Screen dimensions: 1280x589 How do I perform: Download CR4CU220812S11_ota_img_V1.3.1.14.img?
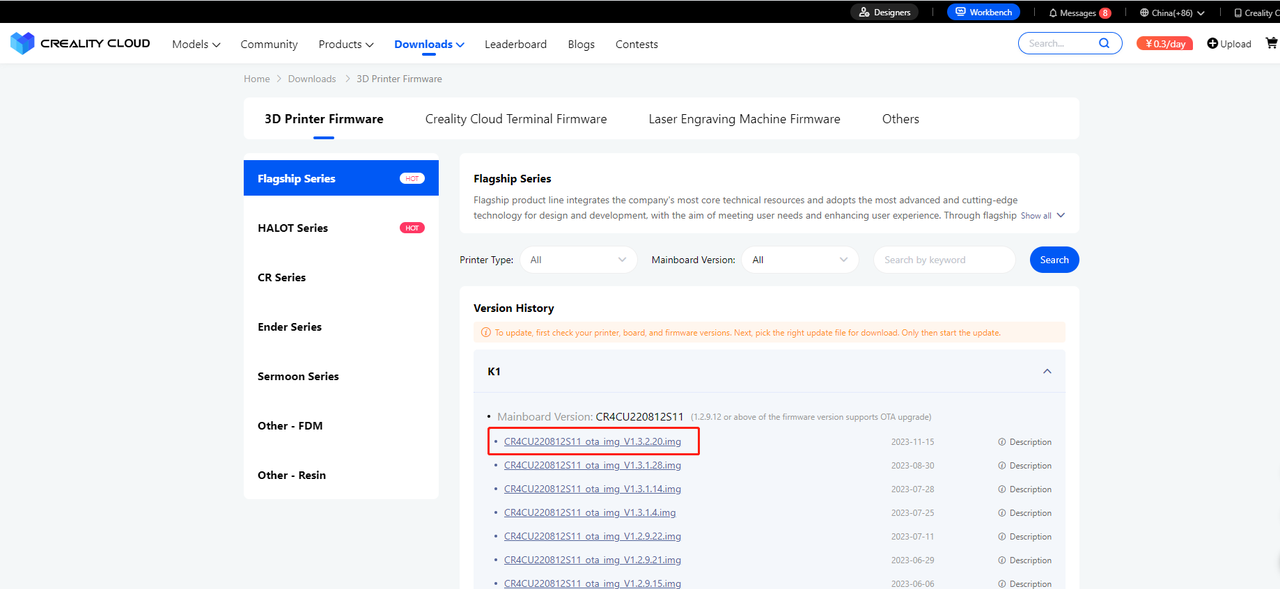tap(593, 489)
